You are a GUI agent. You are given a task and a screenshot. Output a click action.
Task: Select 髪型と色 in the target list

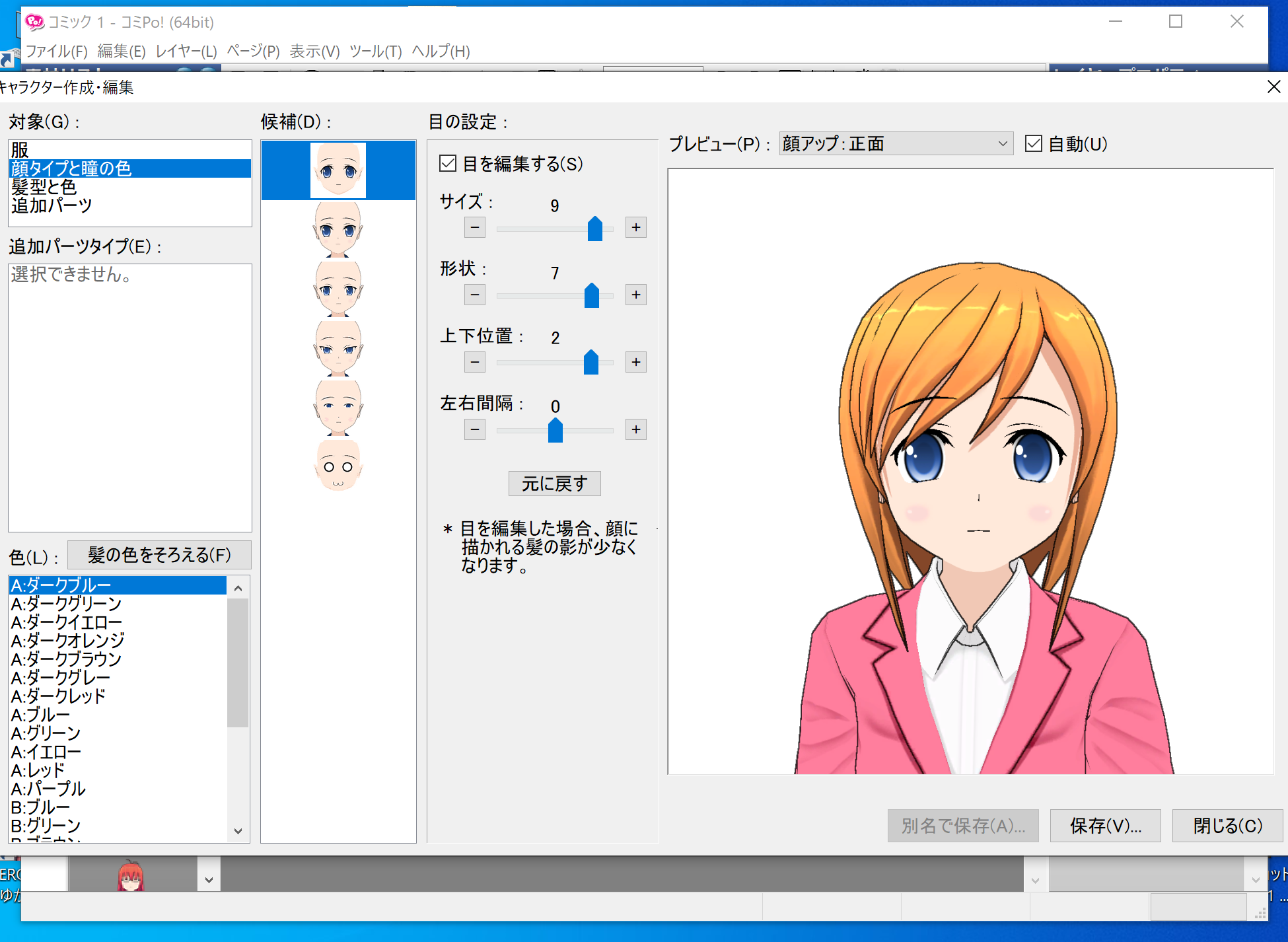pos(44,187)
